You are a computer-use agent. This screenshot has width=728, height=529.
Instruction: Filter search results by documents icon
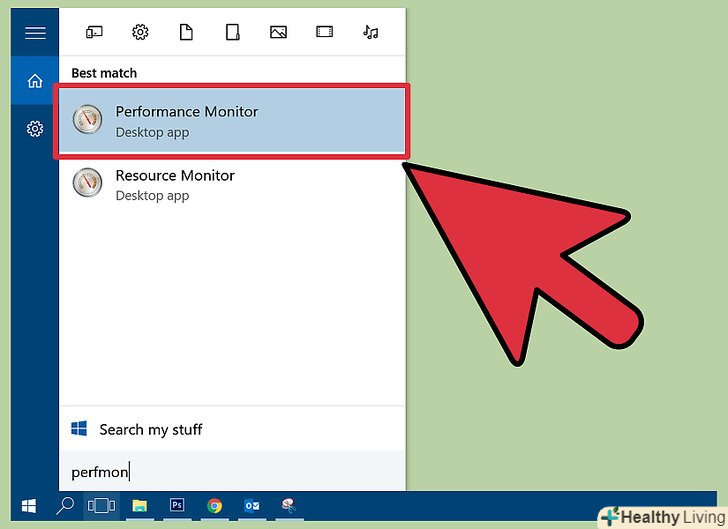point(186,32)
